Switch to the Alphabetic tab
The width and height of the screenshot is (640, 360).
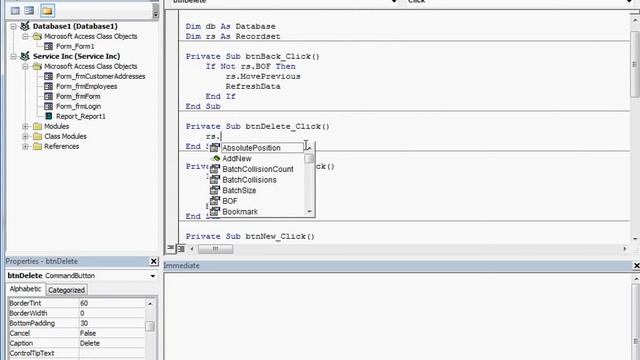click(25, 289)
